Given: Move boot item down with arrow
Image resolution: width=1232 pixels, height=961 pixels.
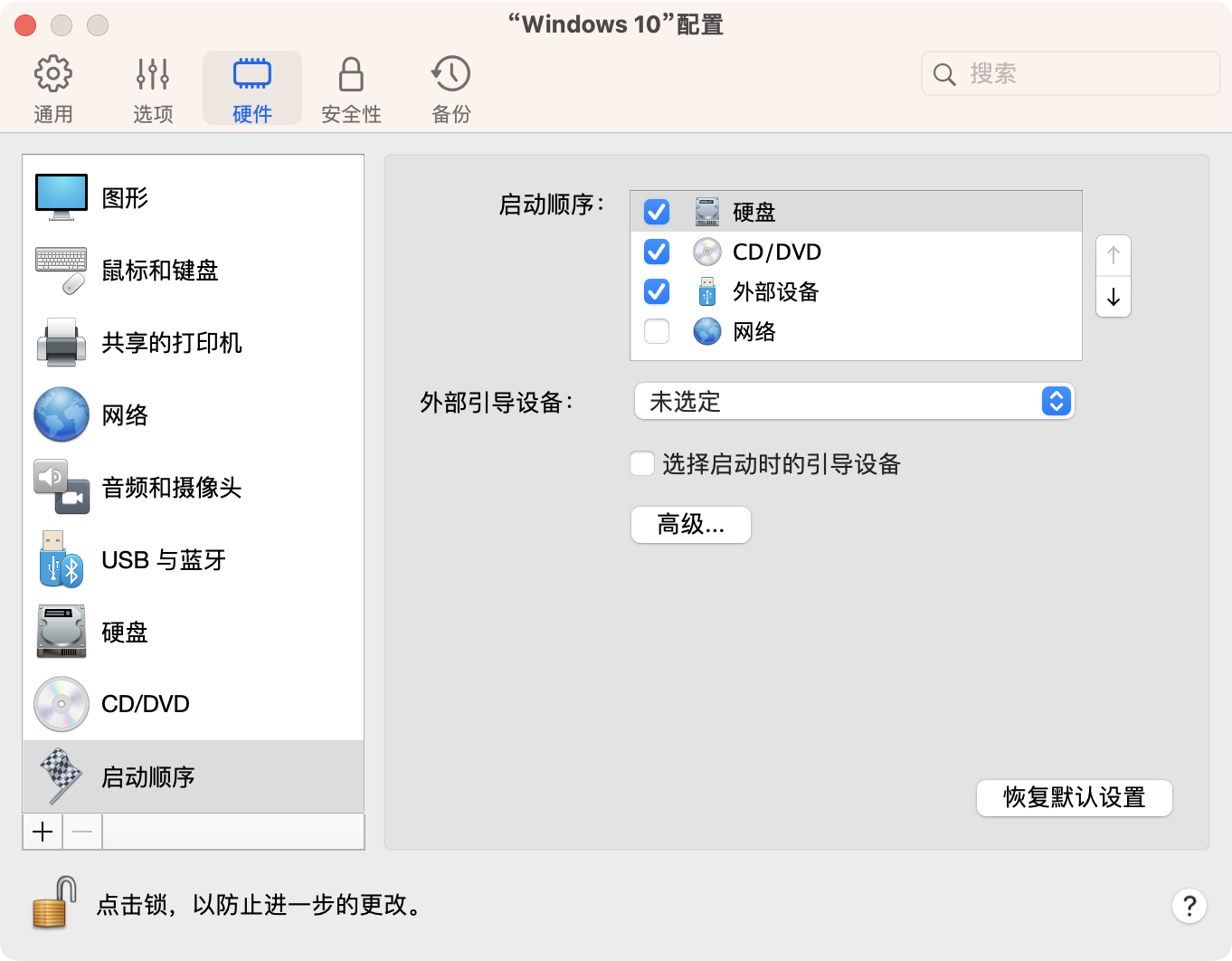Looking at the screenshot, I should [x=1114, y=297].
